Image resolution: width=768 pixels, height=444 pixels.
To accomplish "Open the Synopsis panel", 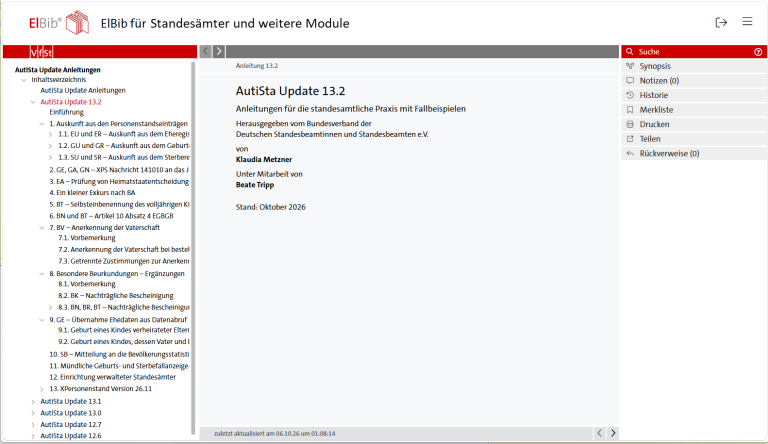I will 694,66.
